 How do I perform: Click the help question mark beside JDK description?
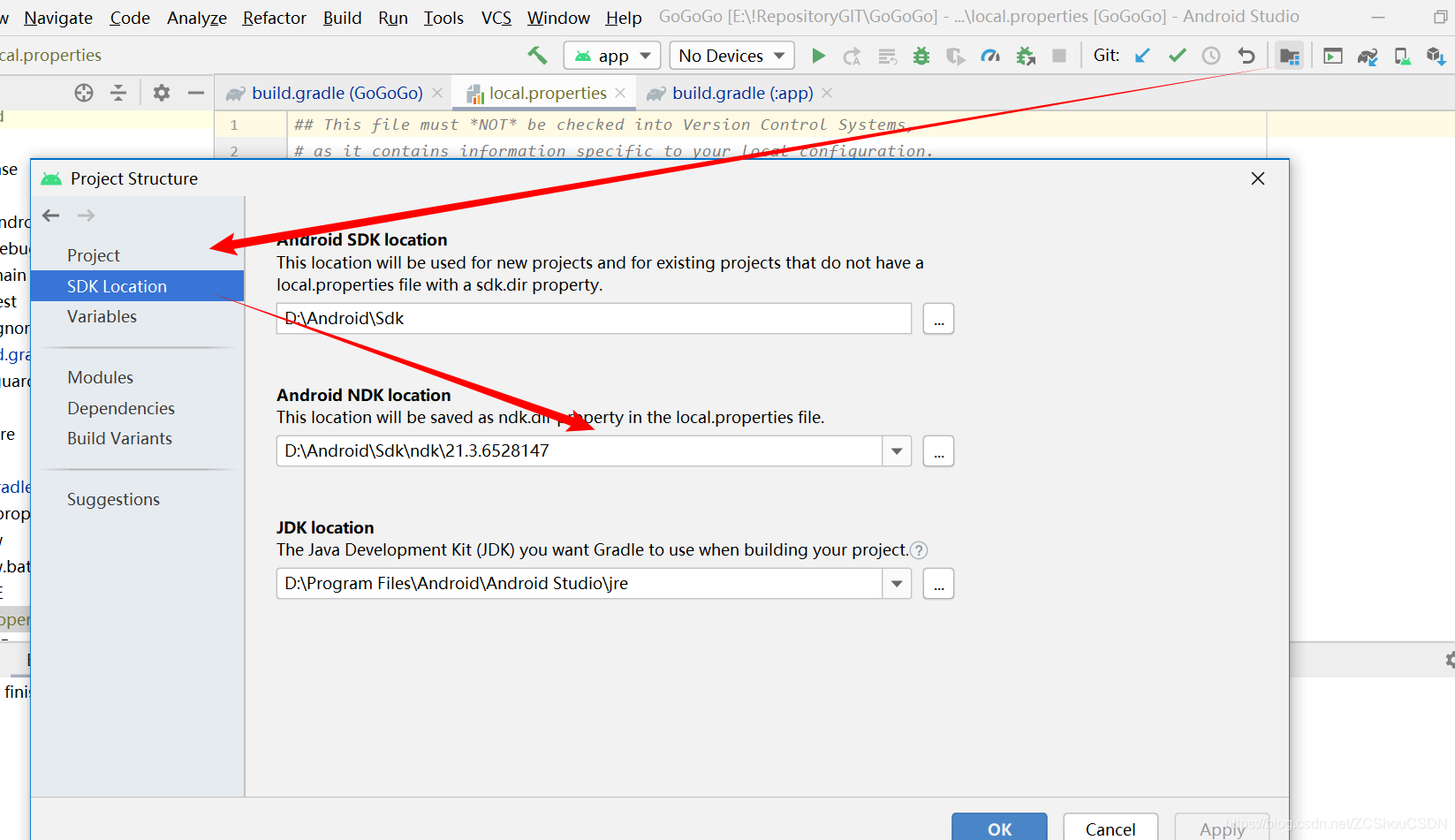click(919, 550)
